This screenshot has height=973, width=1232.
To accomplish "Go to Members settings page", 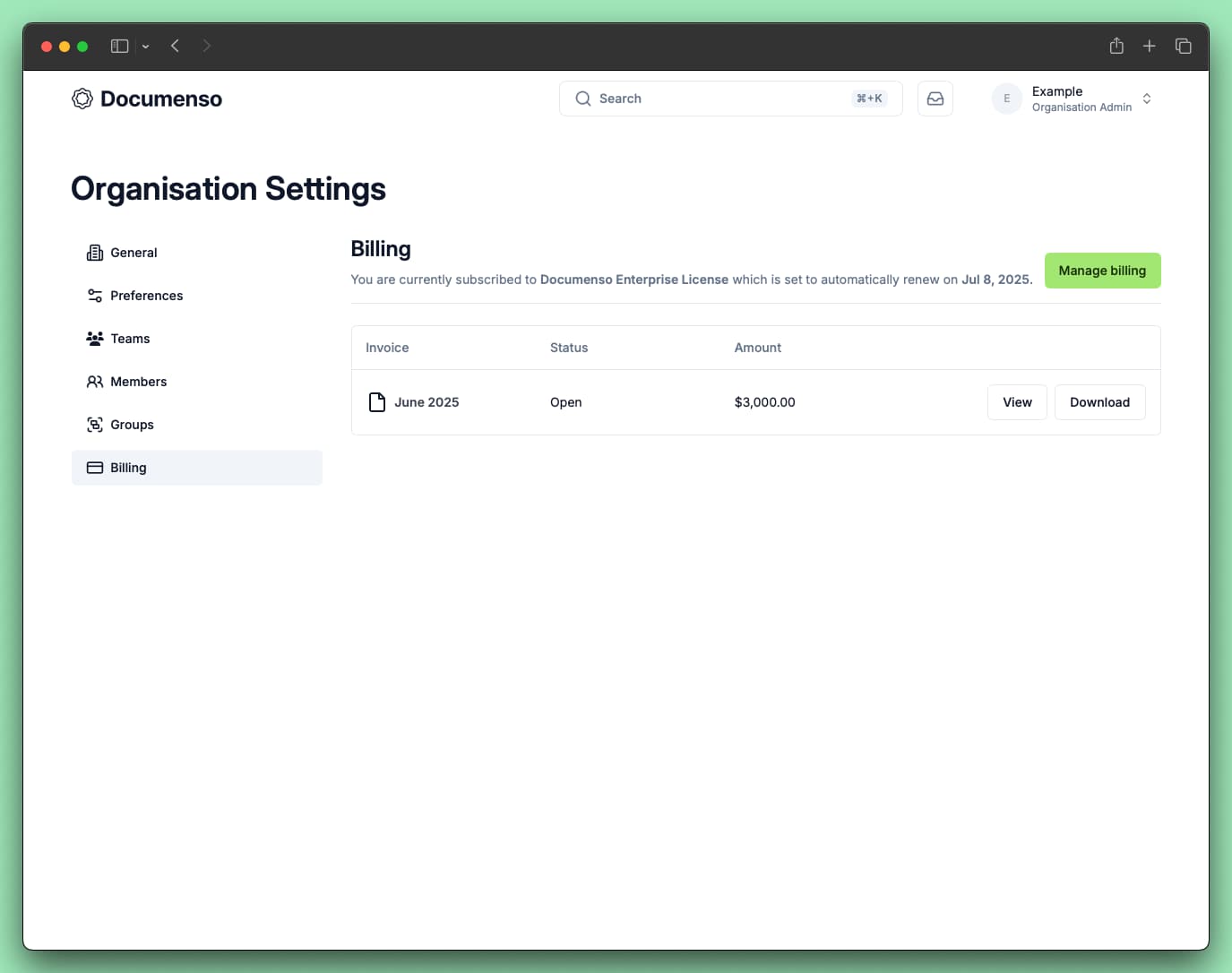I will coord(138,382).
